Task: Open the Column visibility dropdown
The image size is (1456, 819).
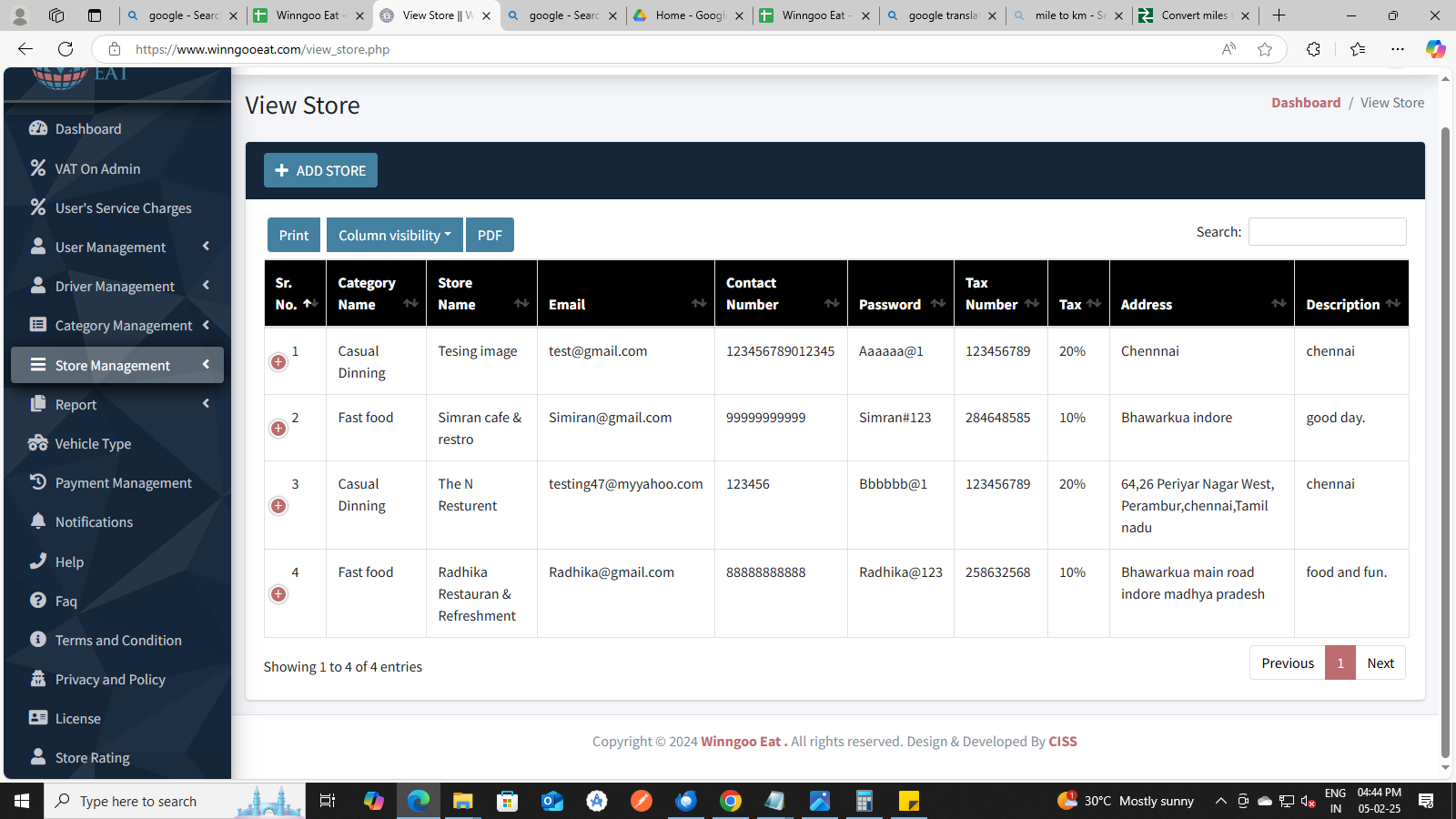Action: [x=394, y=235]
